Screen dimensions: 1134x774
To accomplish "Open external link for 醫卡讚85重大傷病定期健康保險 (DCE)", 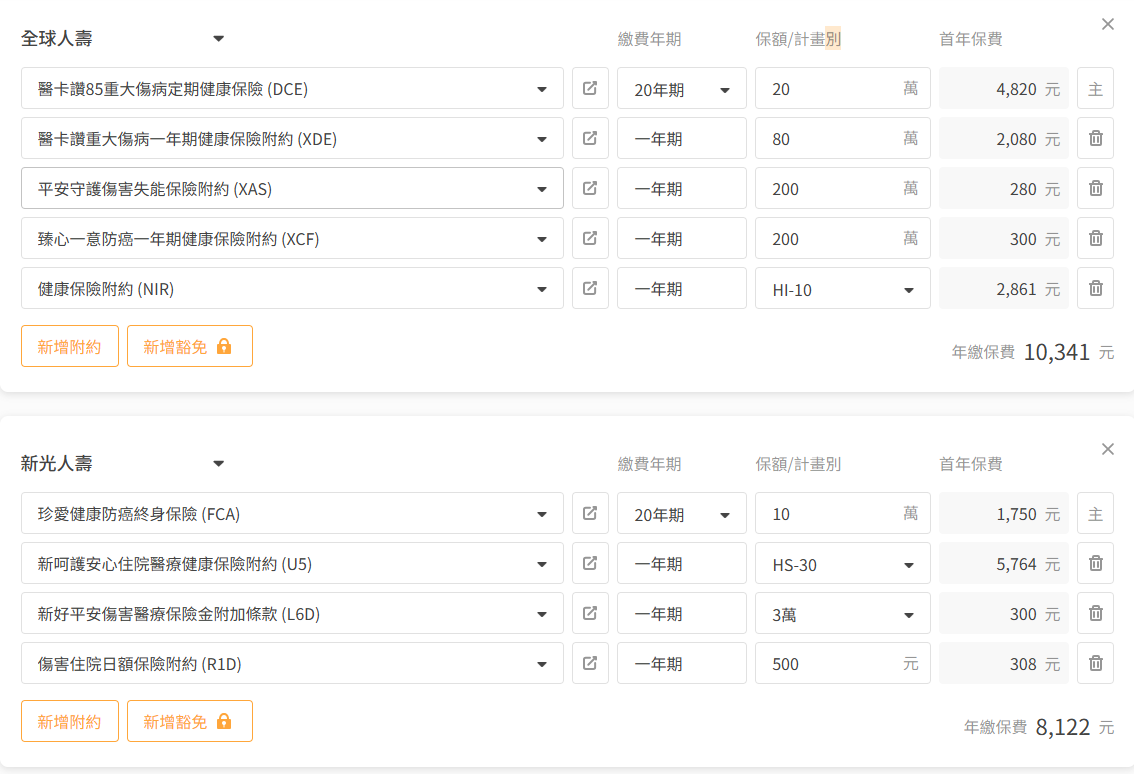I will pos(590,88).
